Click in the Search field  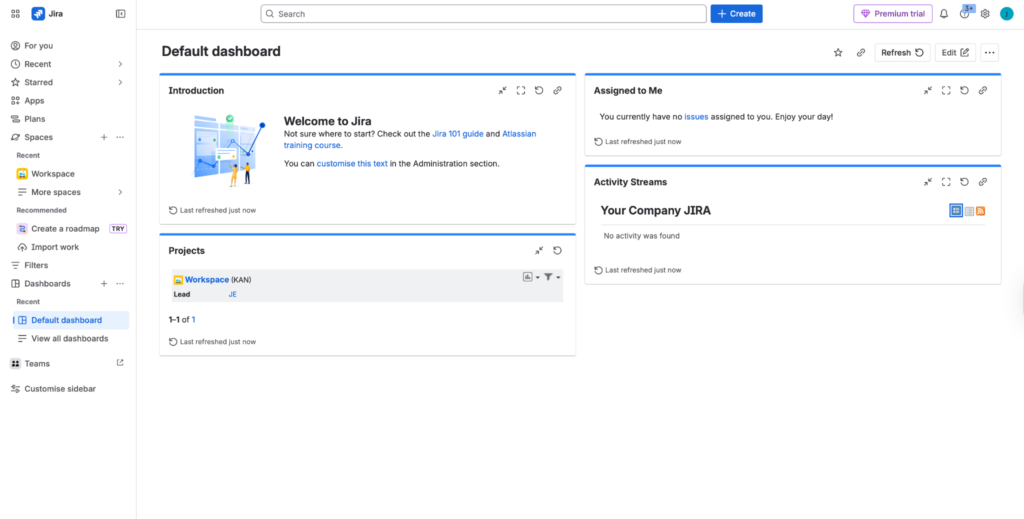[483, 14]
